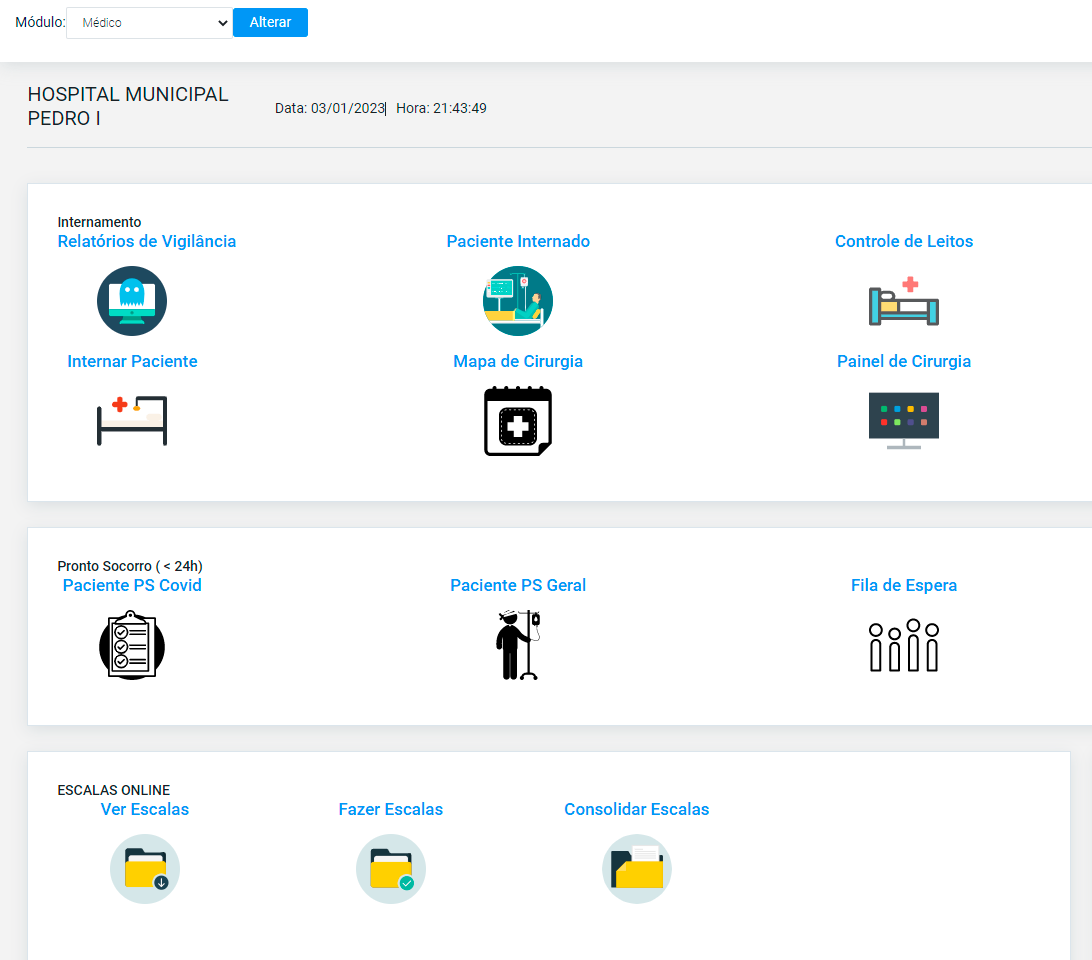Click the Controle de Leitos bed icon
1092x960 pixels.
[x=904, y=301]
